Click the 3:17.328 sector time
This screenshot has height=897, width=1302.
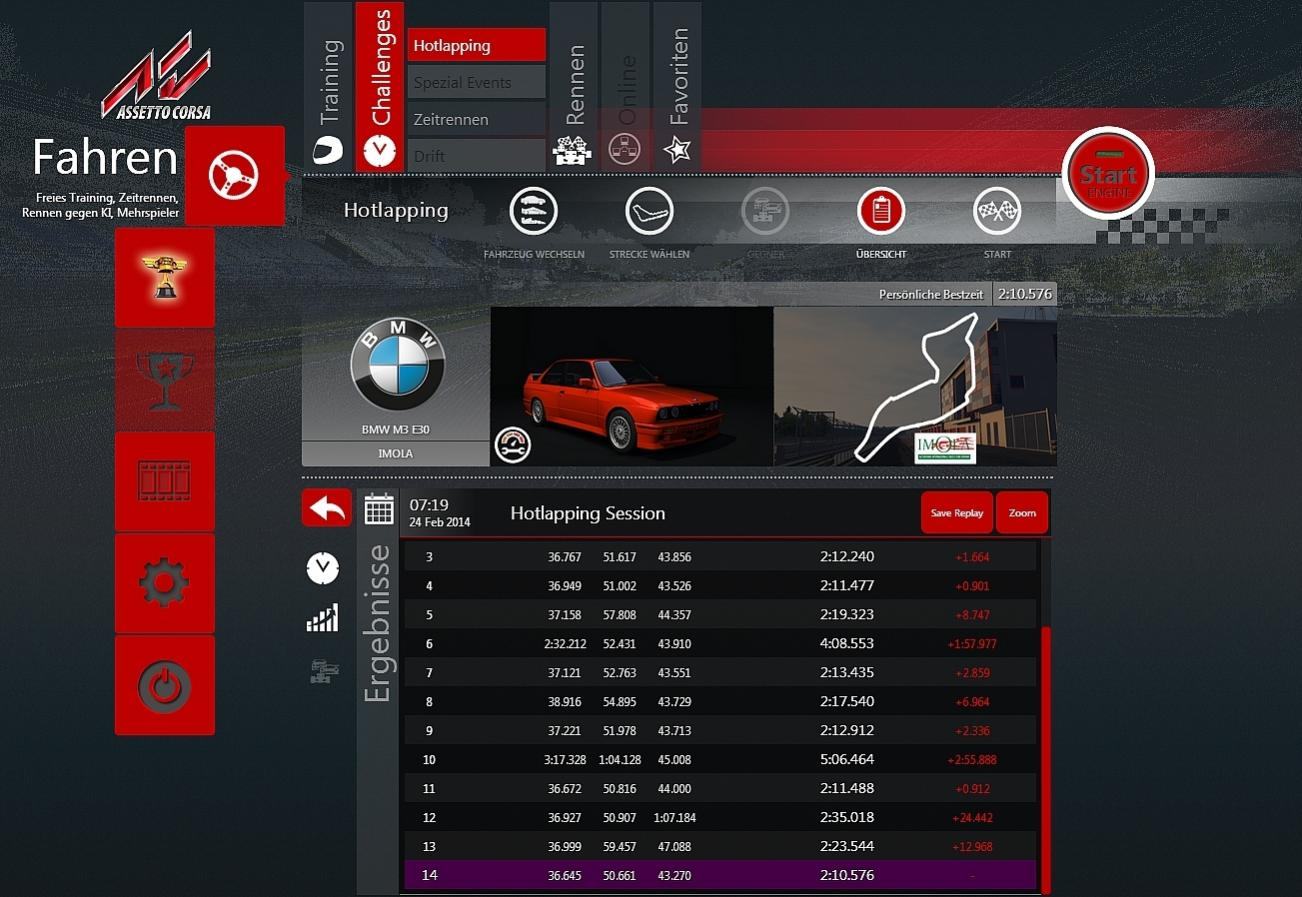point(565,760)
